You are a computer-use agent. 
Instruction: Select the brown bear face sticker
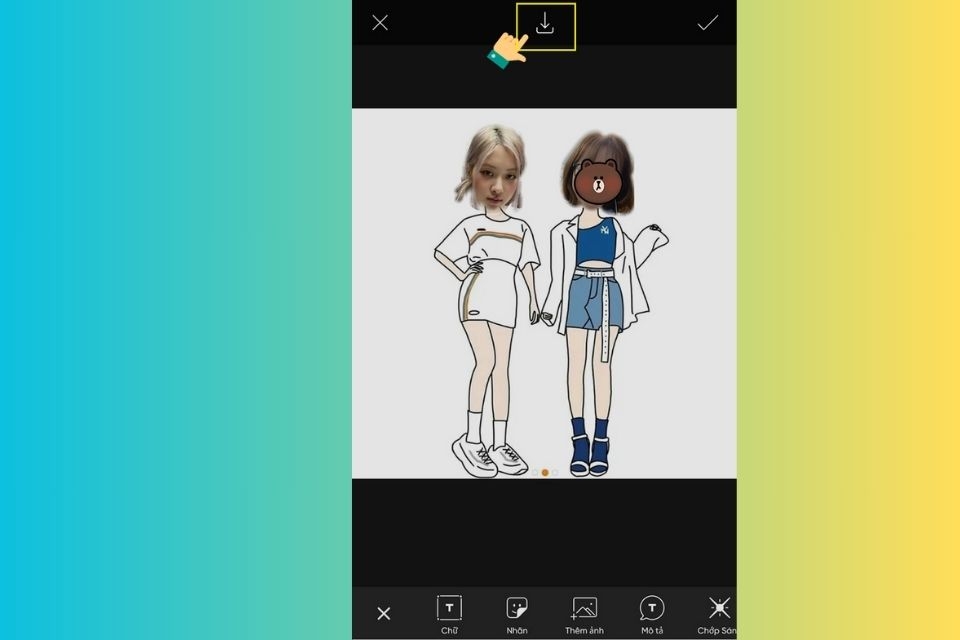(598, 181)
